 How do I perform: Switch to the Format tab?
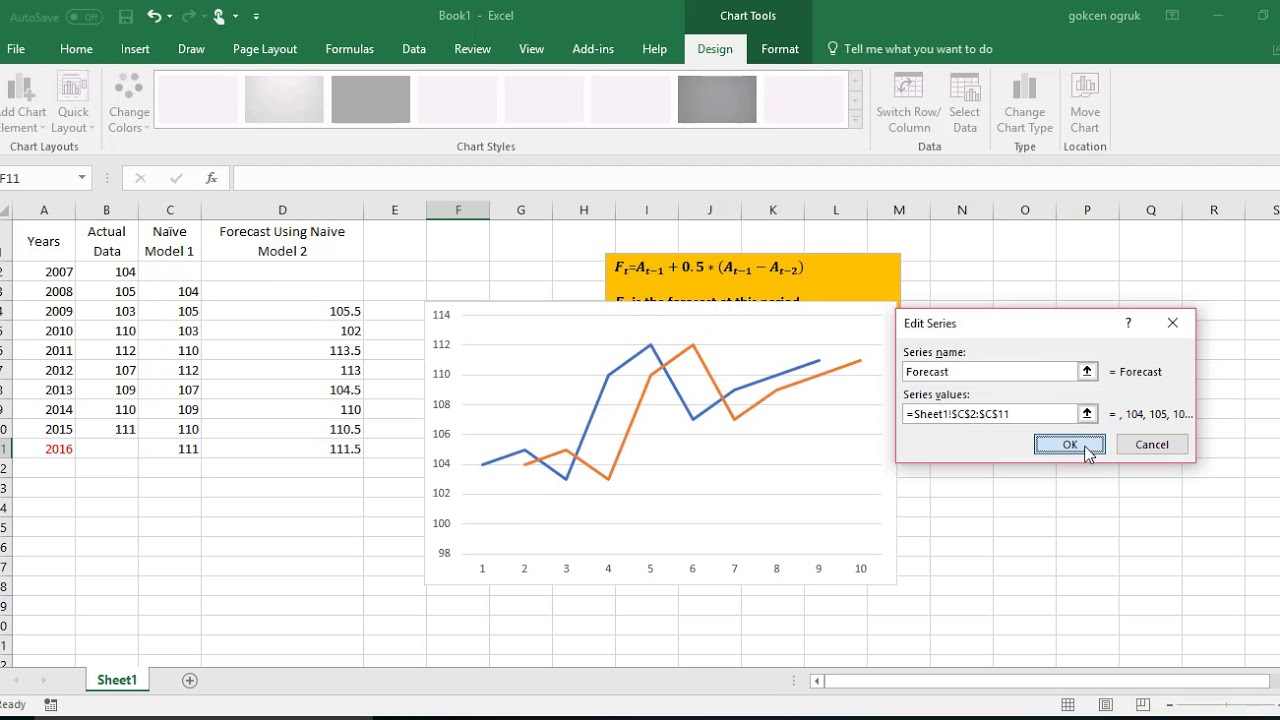(779, 49)
